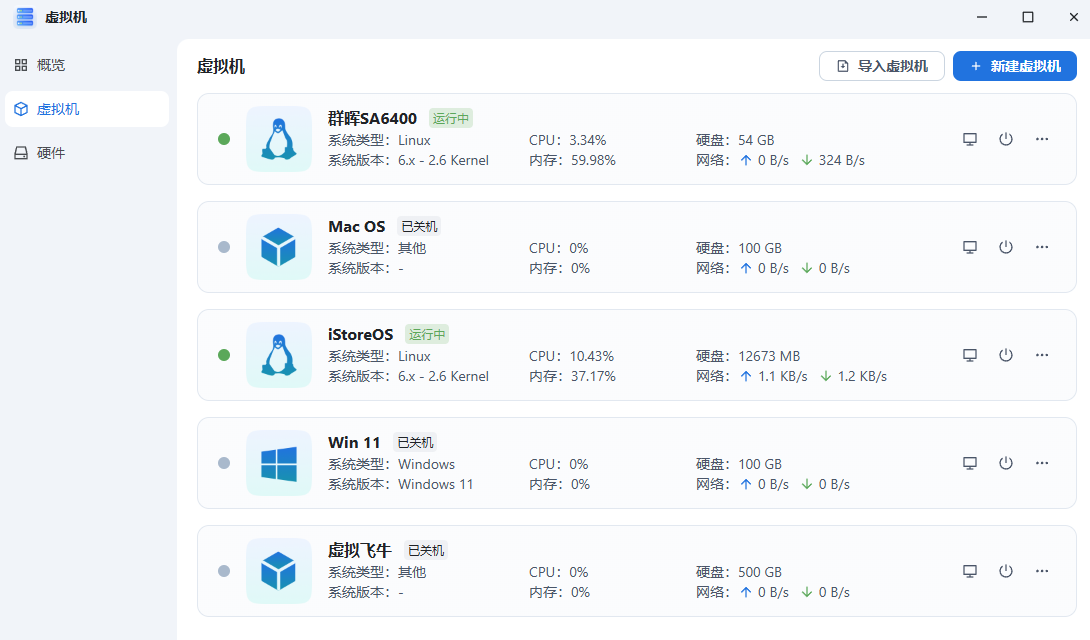Close the 虚拟机 window
This screenshot has height=640, width=1090.
pyautogui.click(x=1073, y=17)
